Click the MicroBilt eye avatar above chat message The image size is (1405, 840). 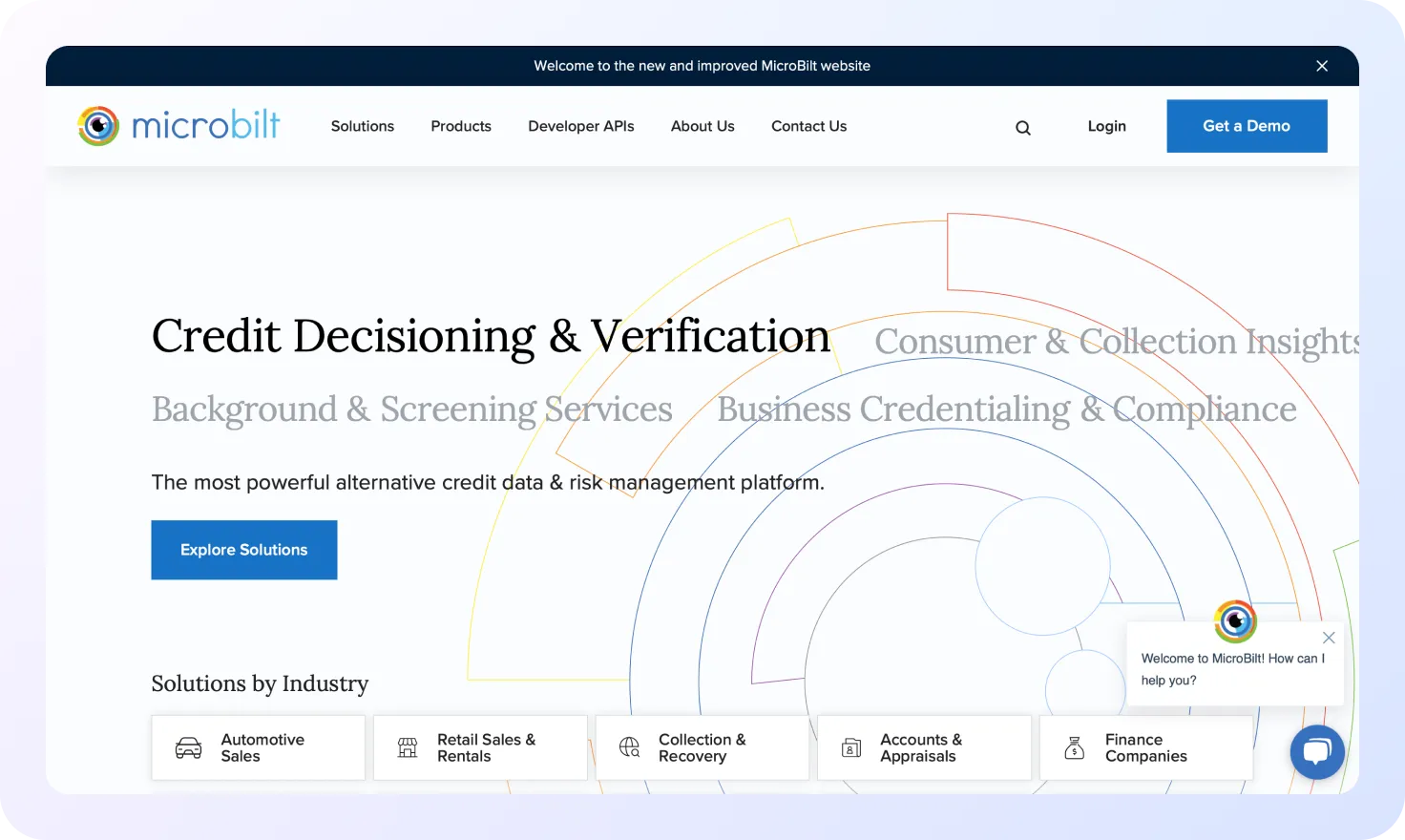(x=1235, y=621)
